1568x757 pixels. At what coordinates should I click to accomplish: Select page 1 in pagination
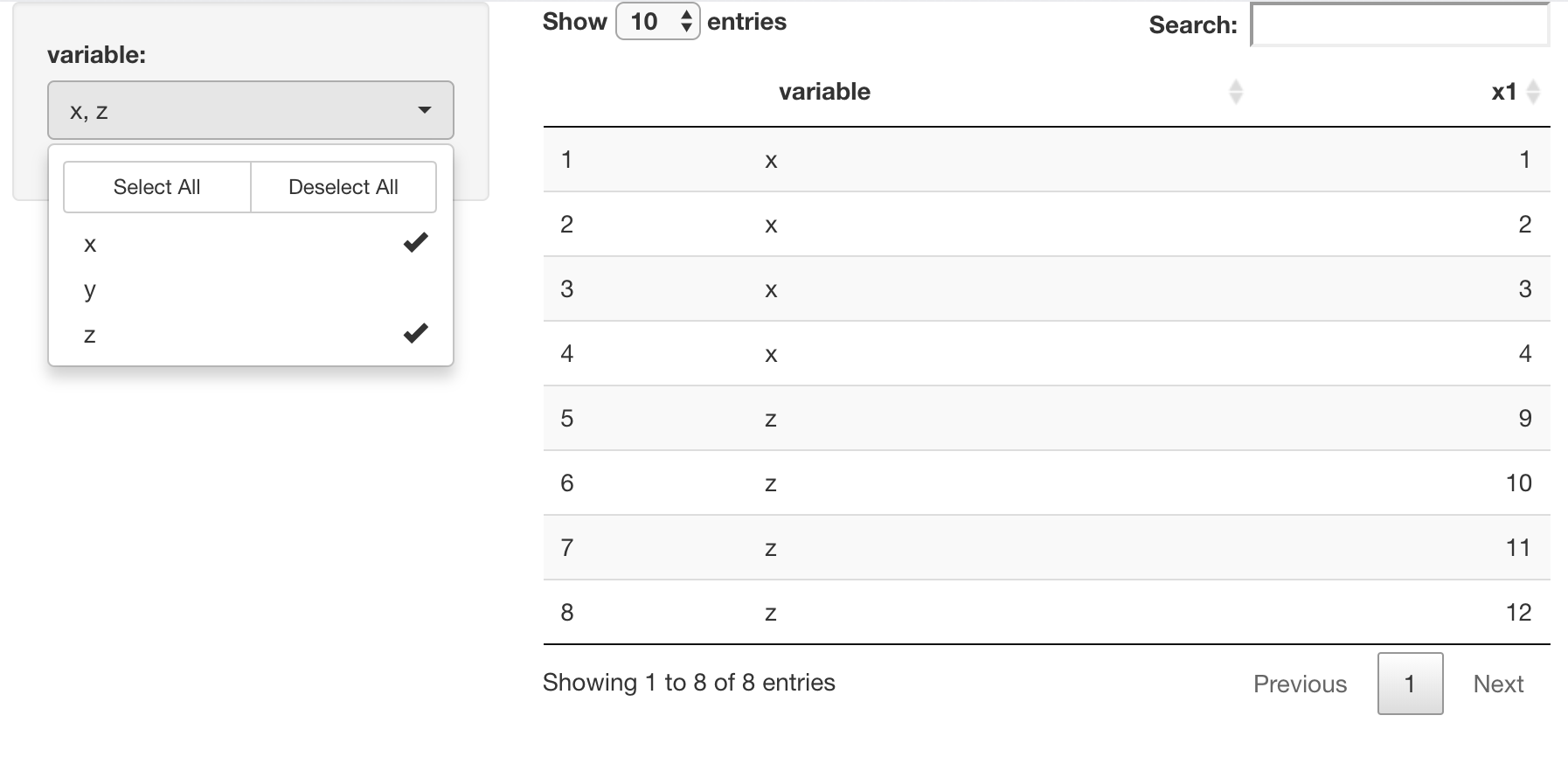(1410, 684)
